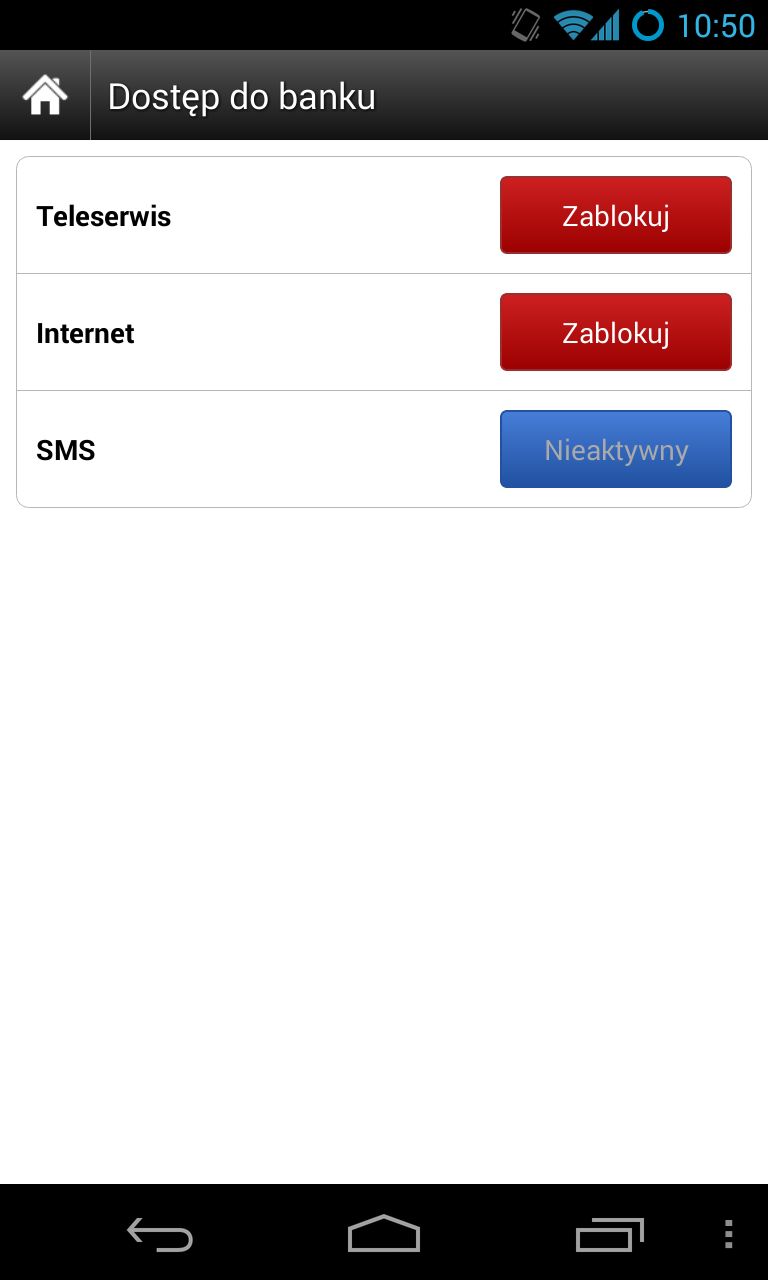
Task: Tap the Wi-Fi status icon
Action: (x=573, y=25)
